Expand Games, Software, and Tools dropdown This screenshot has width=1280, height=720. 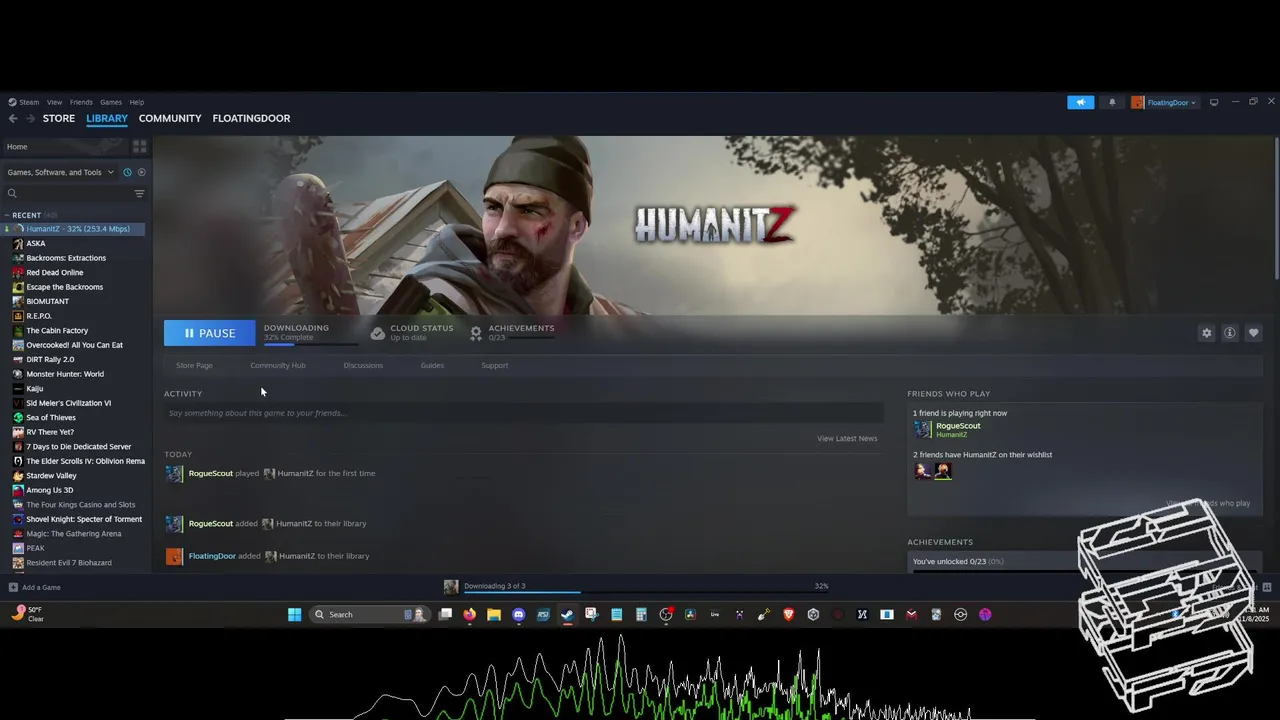(x=60, y=172)
